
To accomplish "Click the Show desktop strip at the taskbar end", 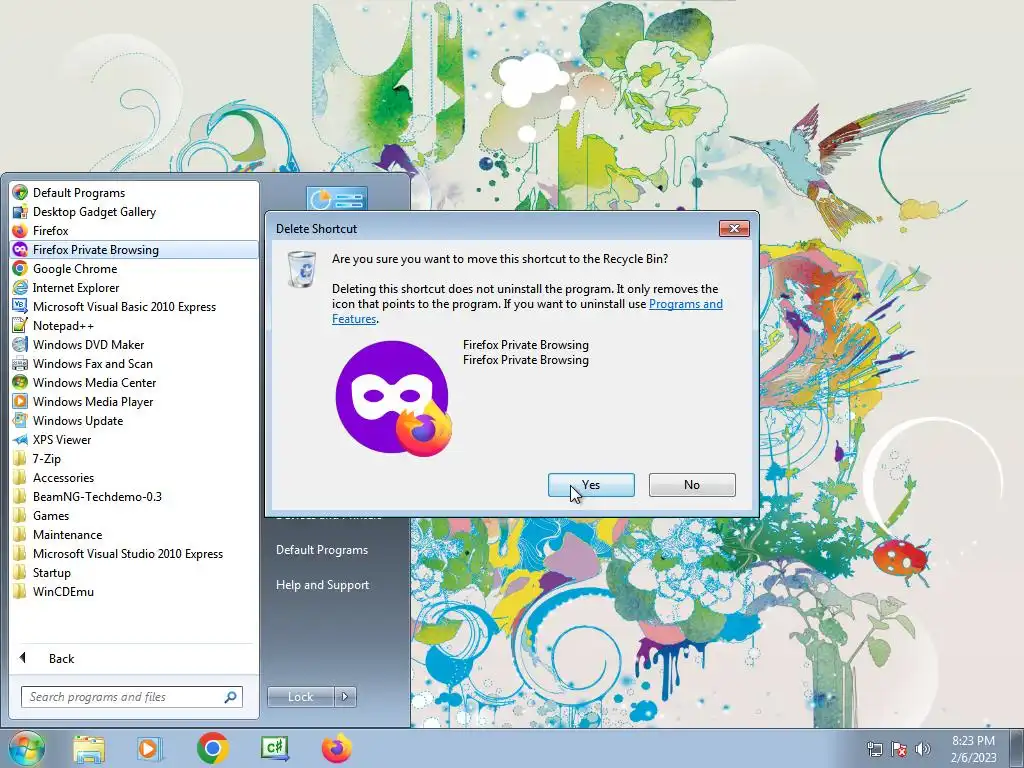I will [1017, 748].
